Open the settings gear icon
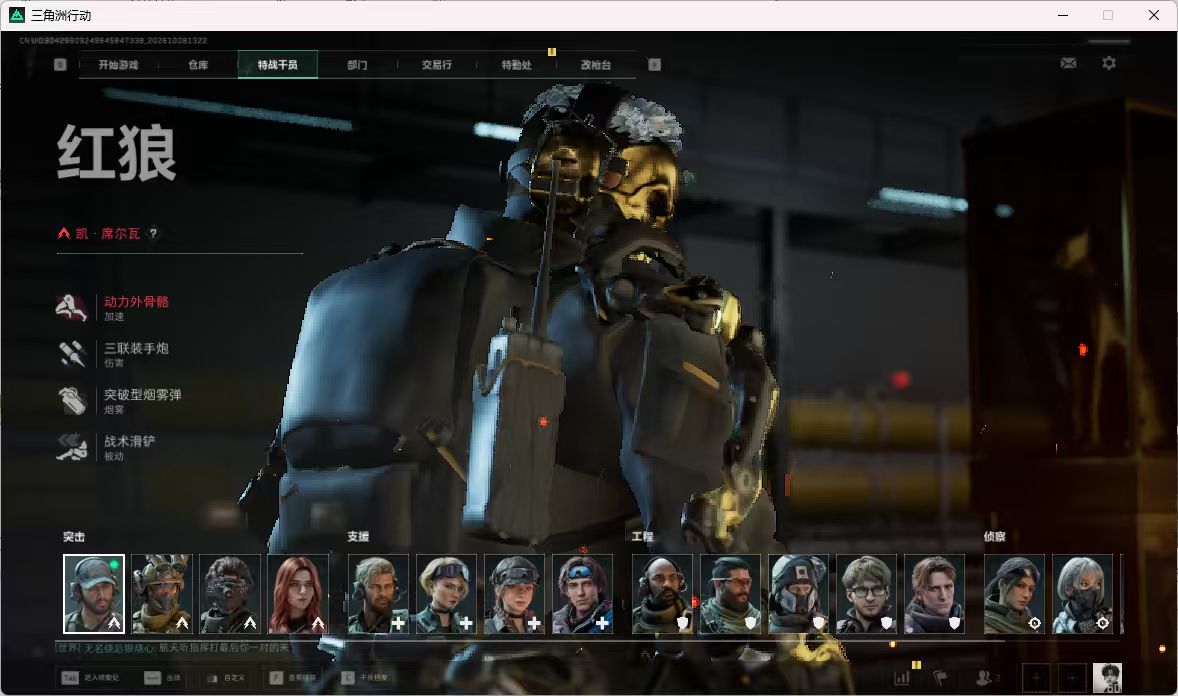The height and width of the screenshot is (696, 1178). 1109,63
